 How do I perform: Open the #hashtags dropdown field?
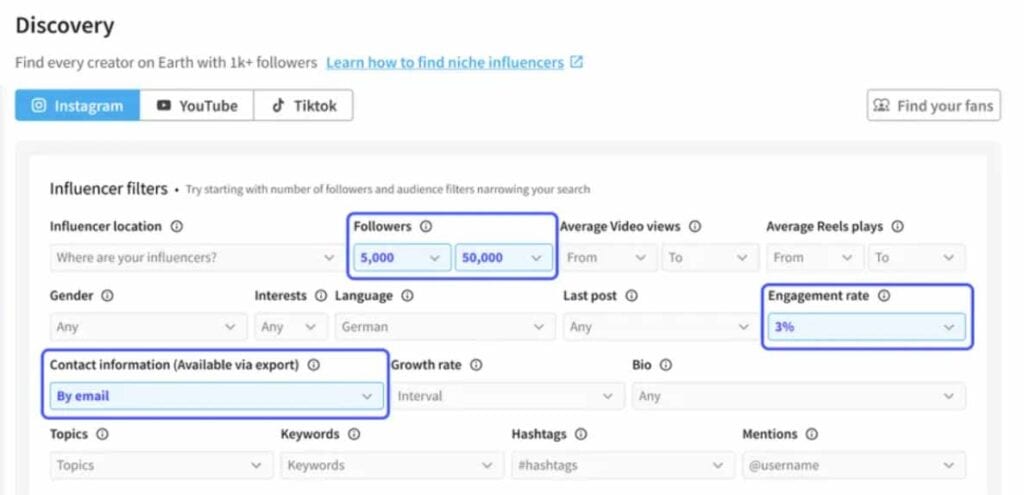(624, 465)
